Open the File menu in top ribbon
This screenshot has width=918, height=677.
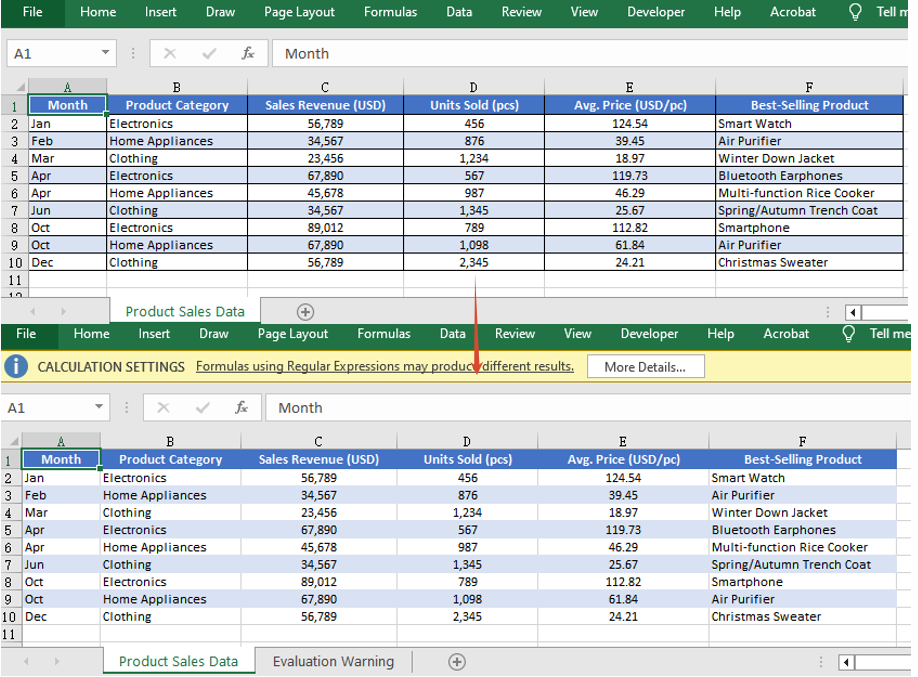[x=32, y=12]
